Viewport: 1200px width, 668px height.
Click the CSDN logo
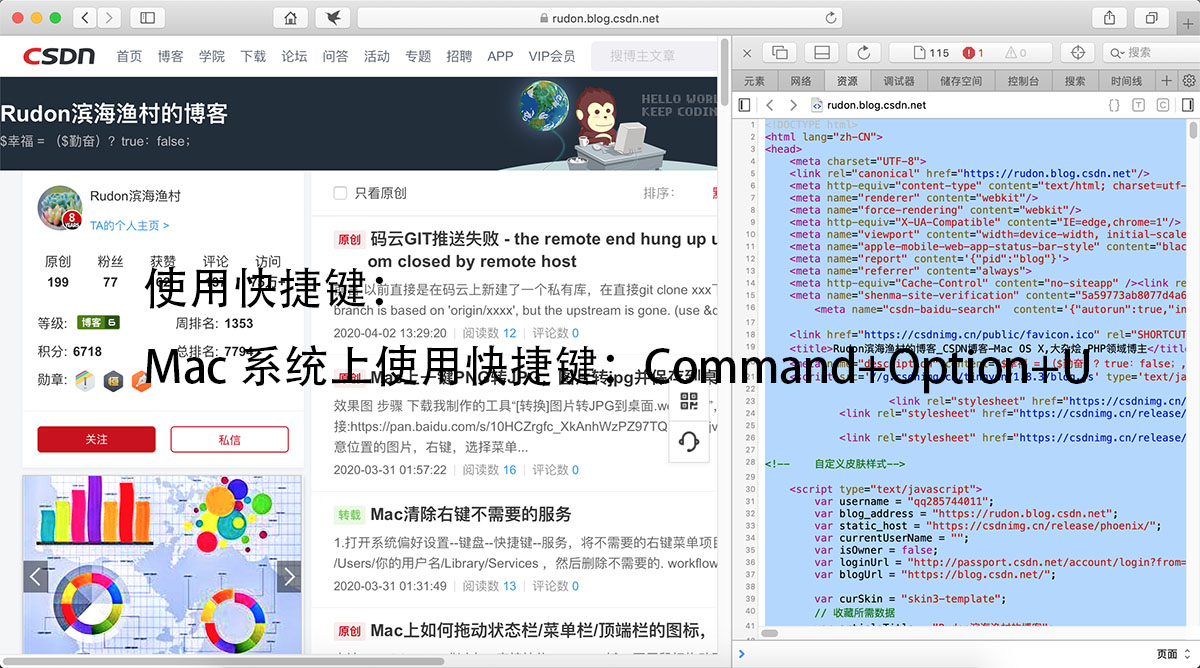pyautogui.click(x=59, y=56)
